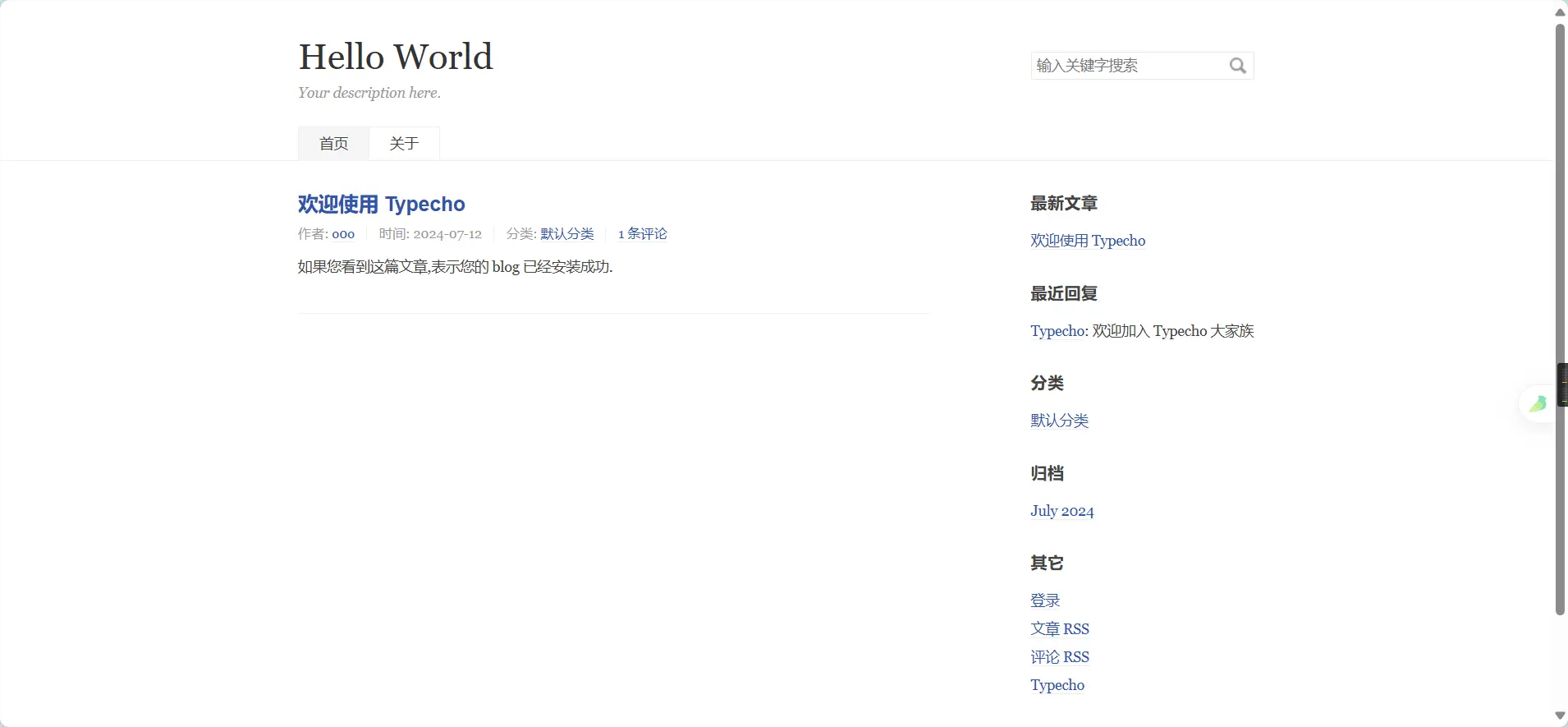Click the Hello World site title
The height and width of the screenshot is (727, 1568).
coord(396,57)
